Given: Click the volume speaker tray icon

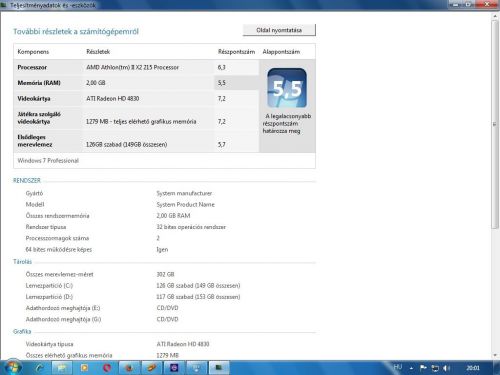Looking at the screenshot, I should (x=446, y=368).
